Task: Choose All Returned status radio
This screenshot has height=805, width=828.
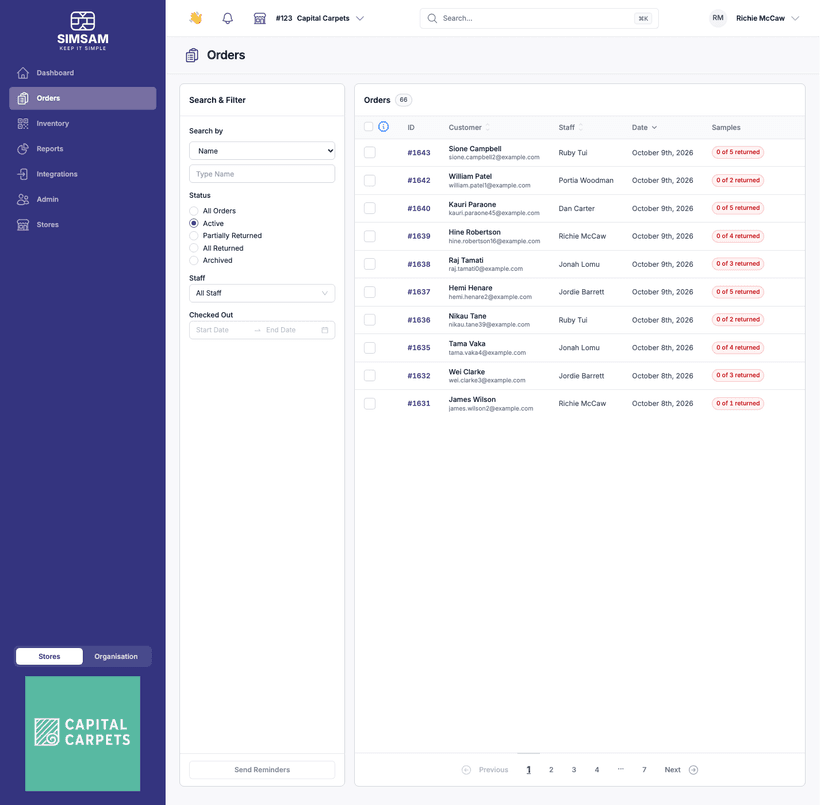Action: pos(194,248)
